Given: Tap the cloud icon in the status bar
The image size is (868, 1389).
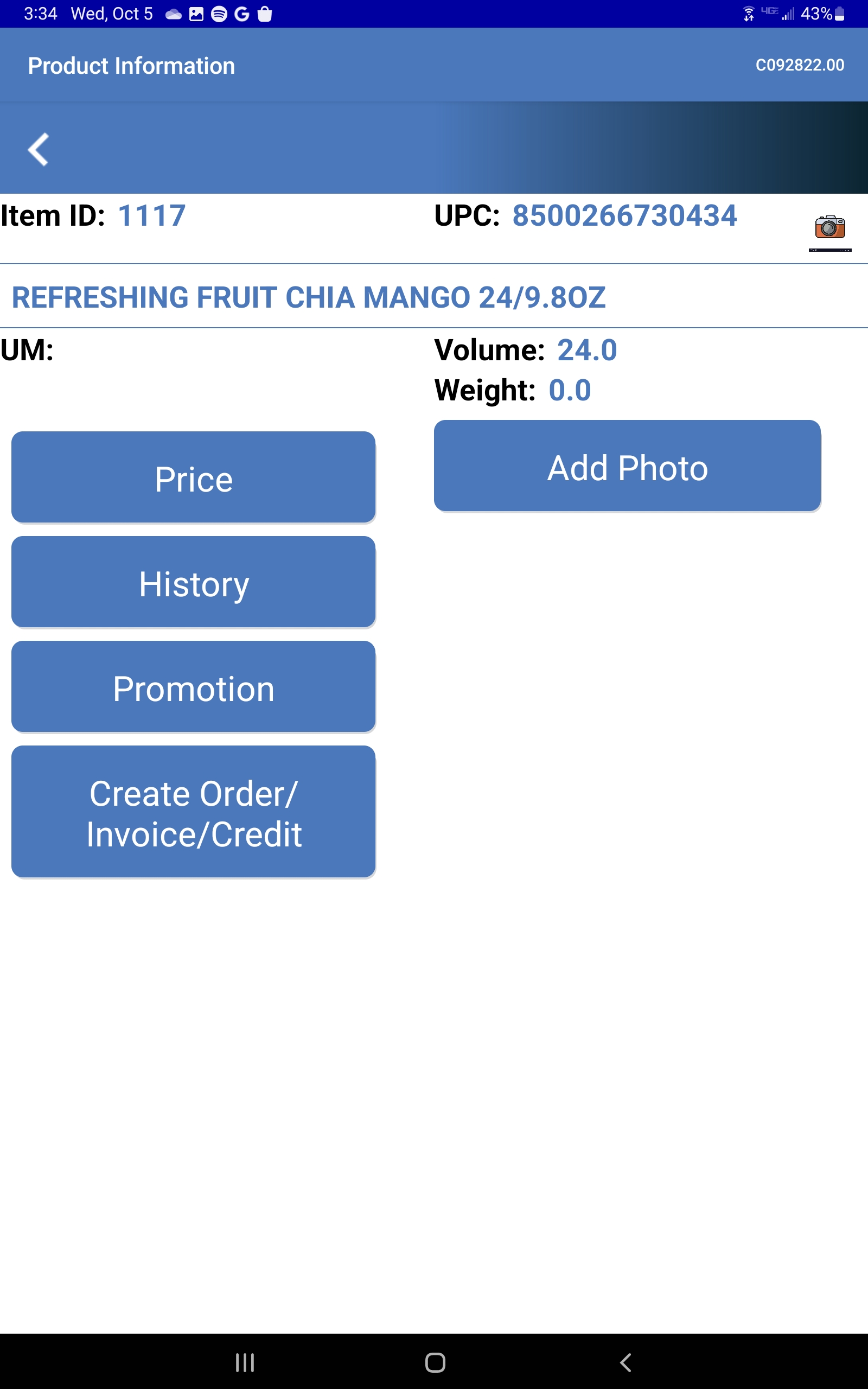Looking at the screenshot, I should [x=174, y=14].
